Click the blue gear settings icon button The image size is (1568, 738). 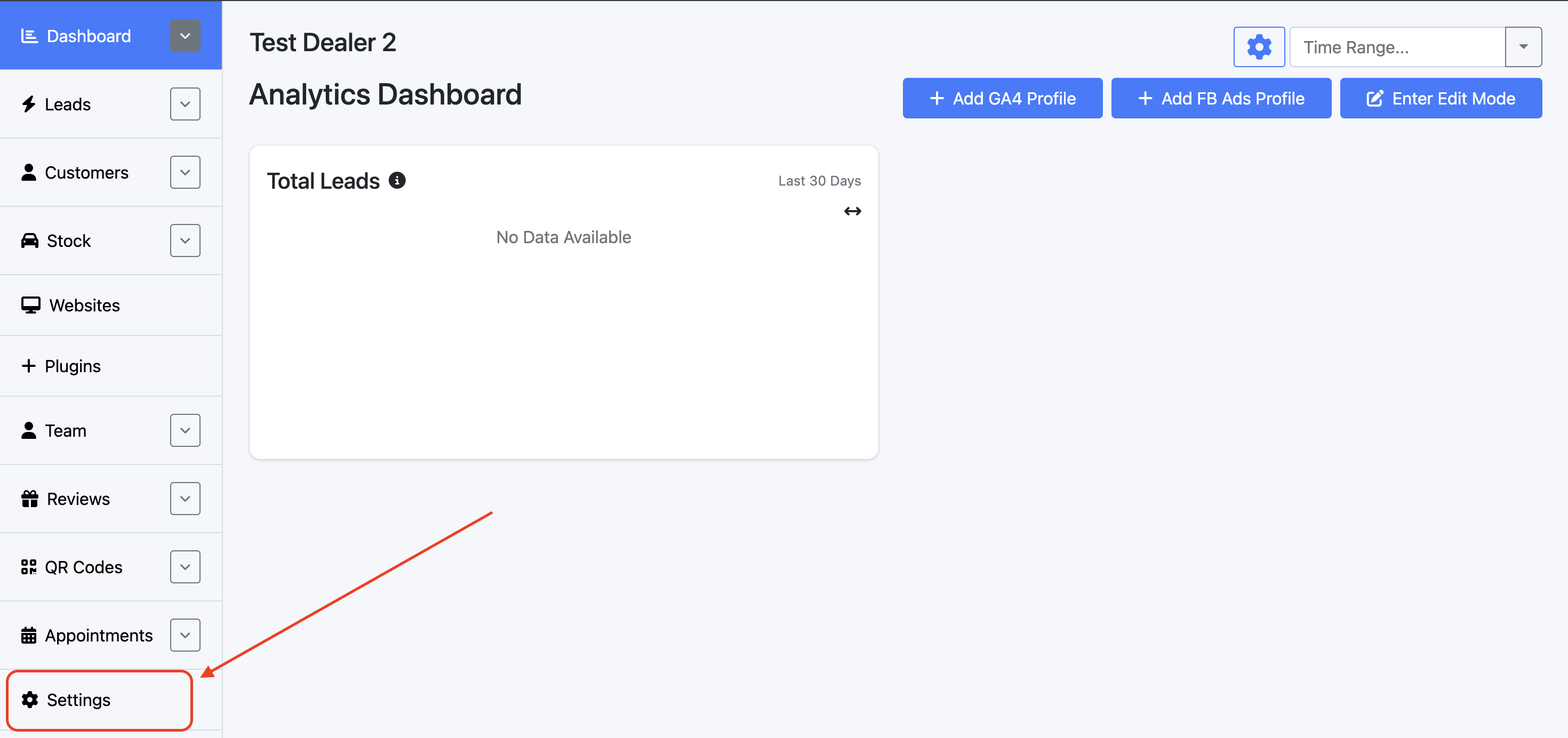tap(1258, 47)
